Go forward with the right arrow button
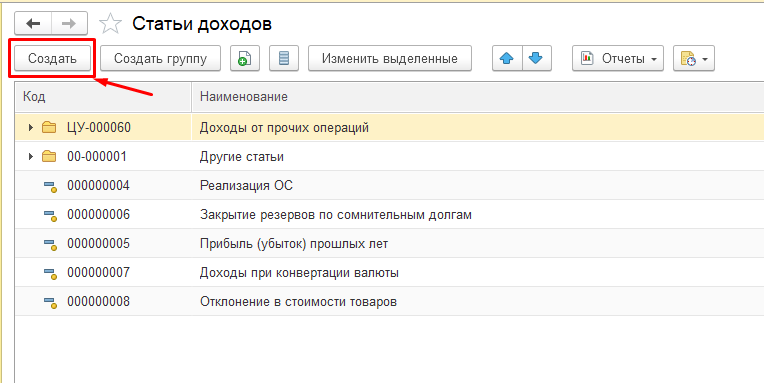The image size is (764, 383). (x=69, y=23)
